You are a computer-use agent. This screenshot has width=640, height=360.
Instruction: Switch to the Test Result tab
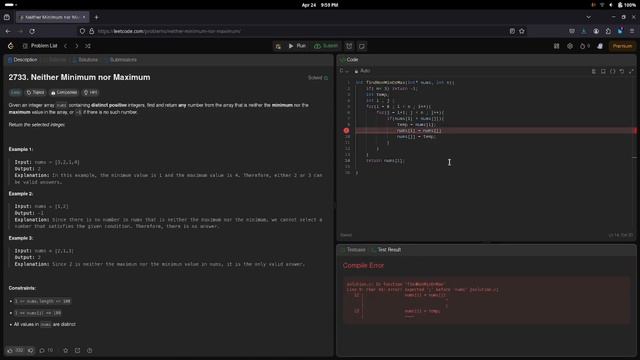click(x=386, y=250)
